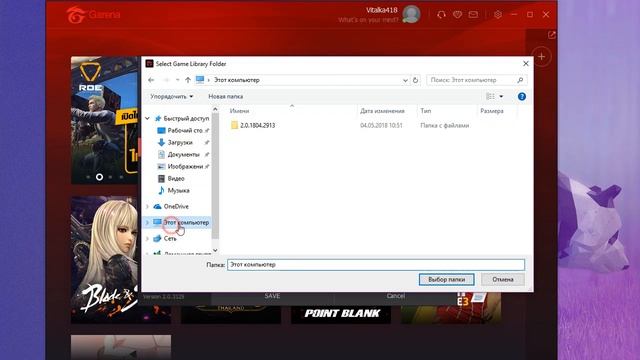This screenshot has width=640, height=360.
Task: Open the view options dropdown arrow
Action: click(501, 97)
